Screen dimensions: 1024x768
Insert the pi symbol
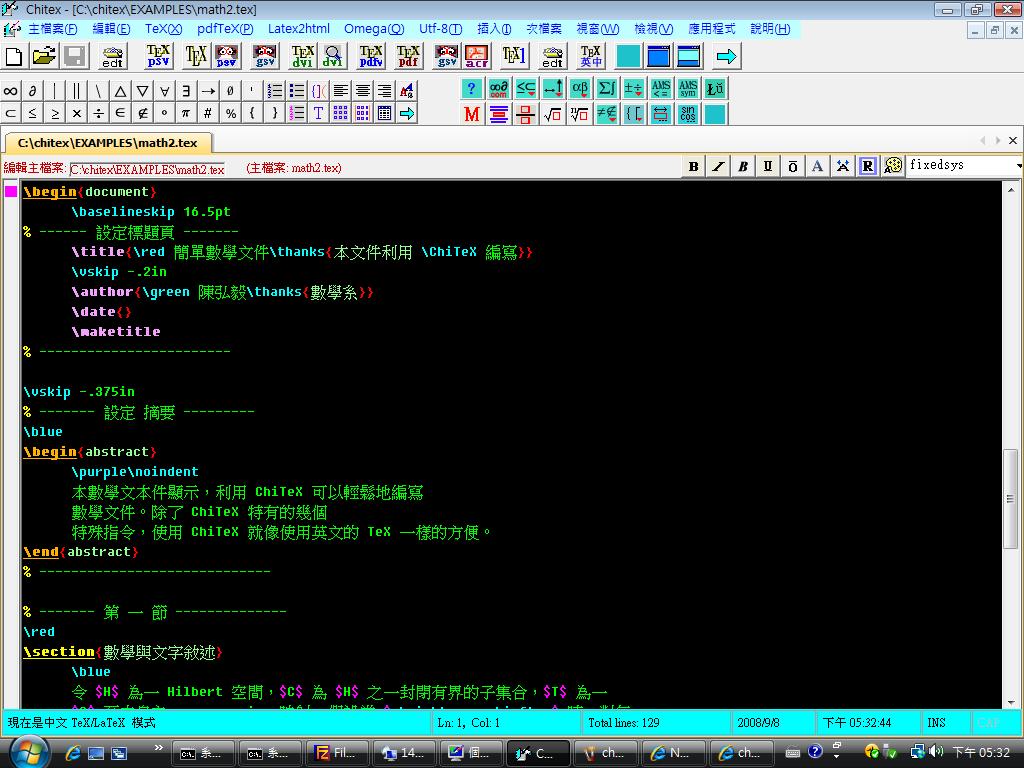[186, 113]
